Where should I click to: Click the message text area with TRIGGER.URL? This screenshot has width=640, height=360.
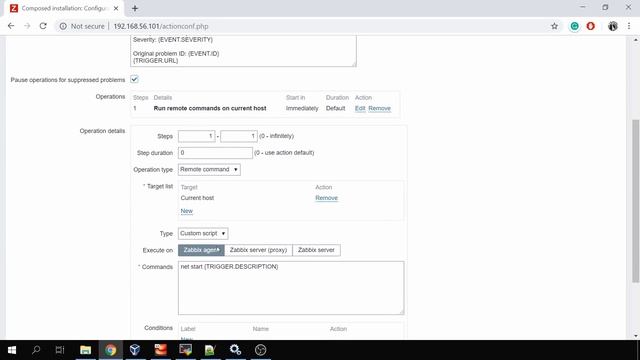(243, 51)
